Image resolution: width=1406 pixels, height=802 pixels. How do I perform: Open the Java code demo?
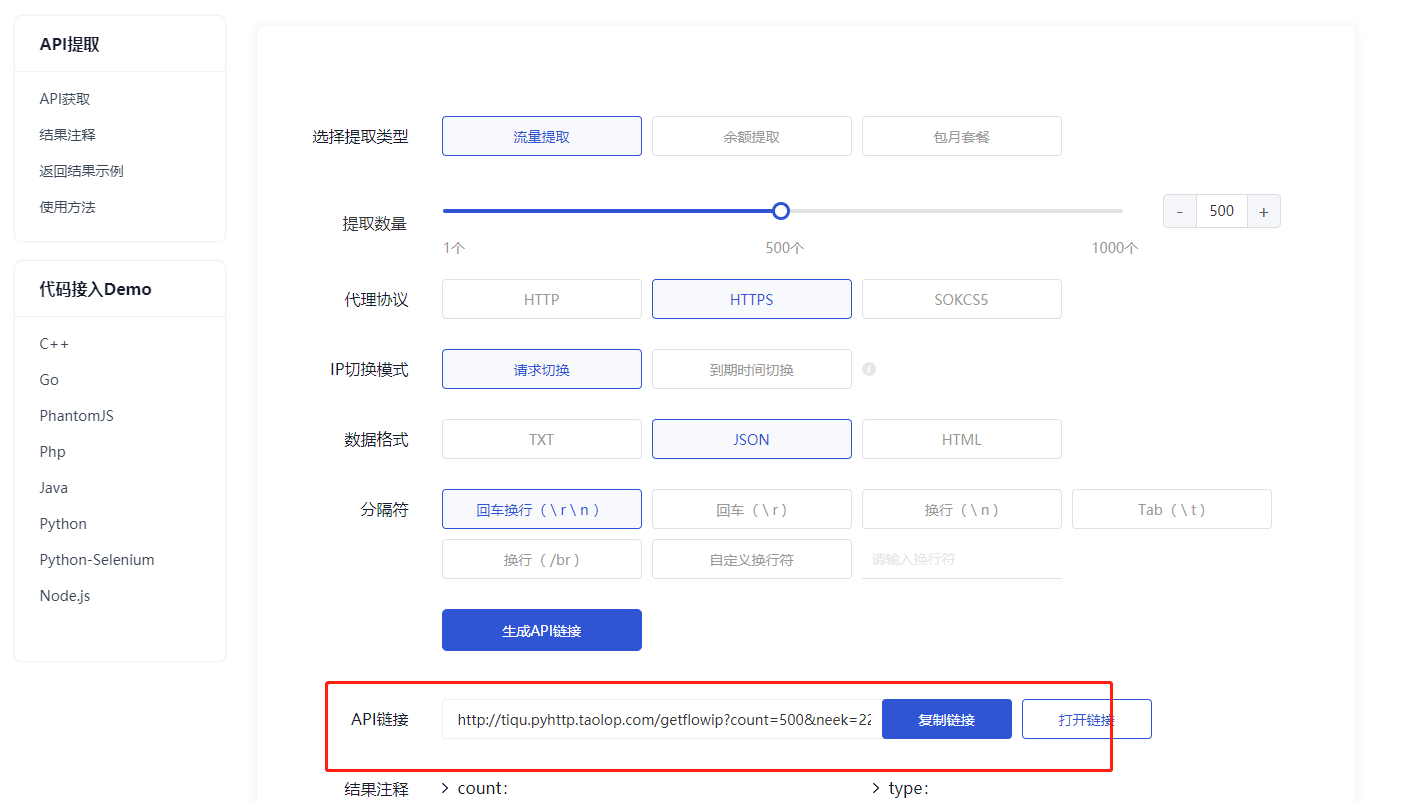pos(54,488)
